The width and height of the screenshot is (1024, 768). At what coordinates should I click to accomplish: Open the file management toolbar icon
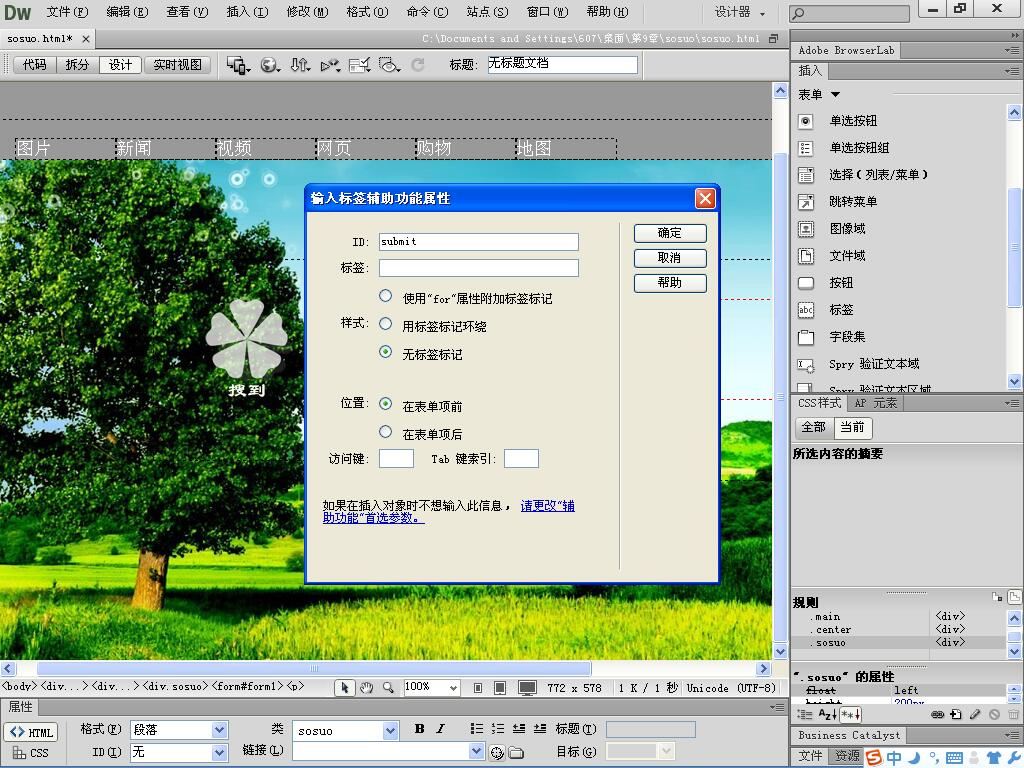[x=300, y=65]
